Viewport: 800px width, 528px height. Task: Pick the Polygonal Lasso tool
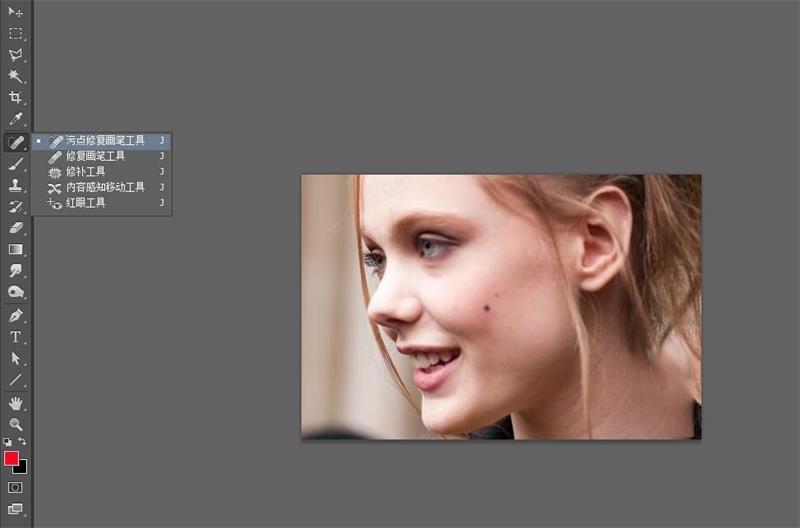point(15,55)
